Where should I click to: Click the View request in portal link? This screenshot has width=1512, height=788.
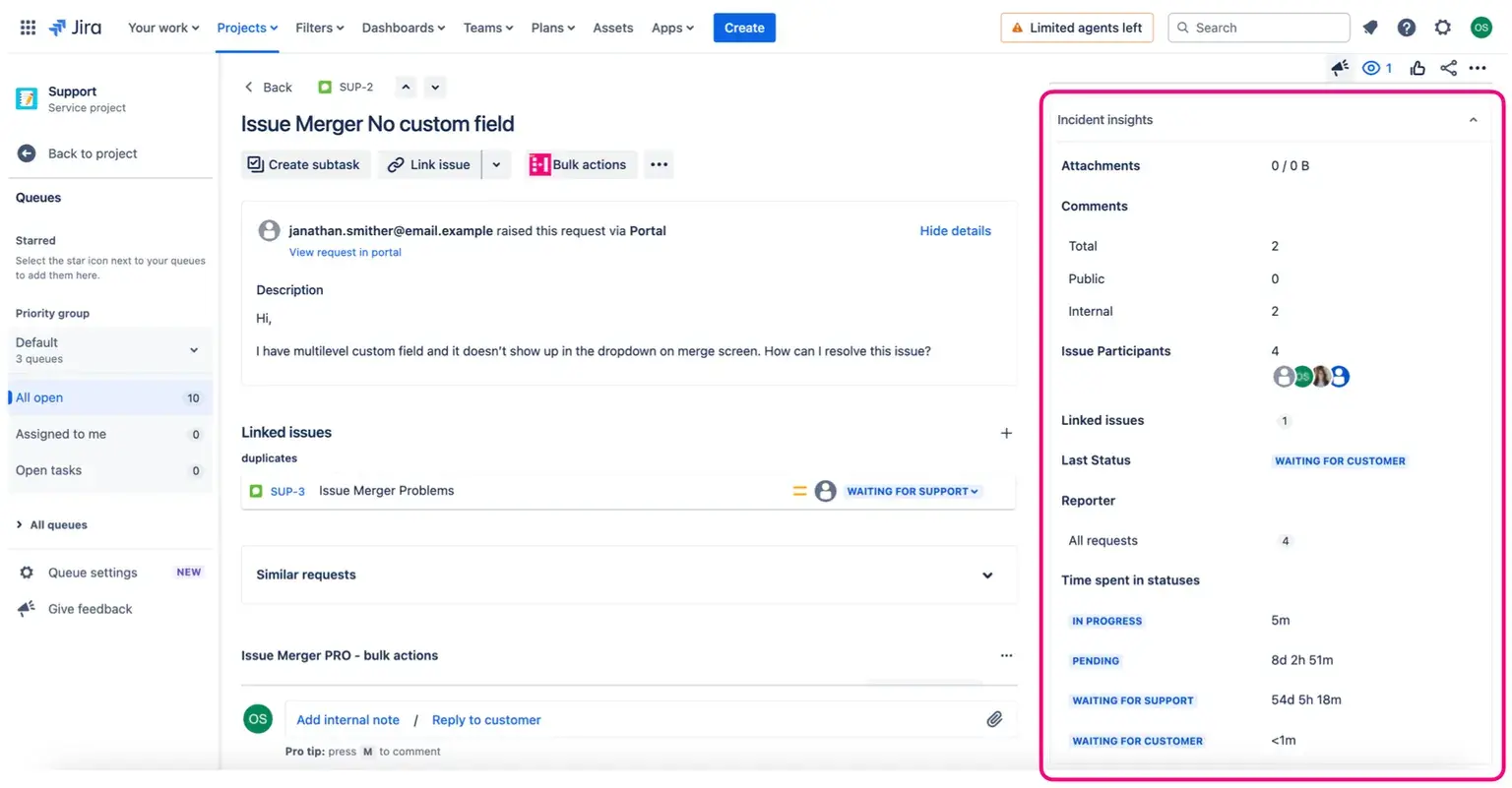pyautogui.click(x=345, y=253)
